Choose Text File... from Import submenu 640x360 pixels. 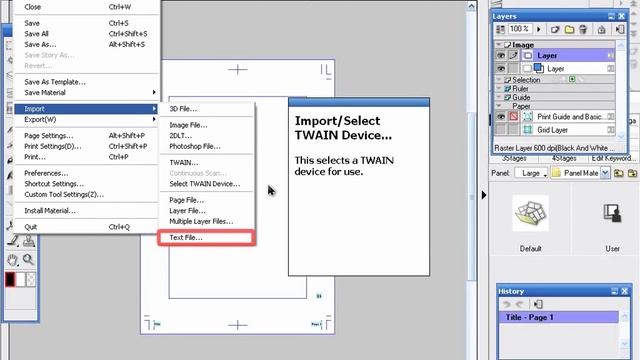[206, 238]
